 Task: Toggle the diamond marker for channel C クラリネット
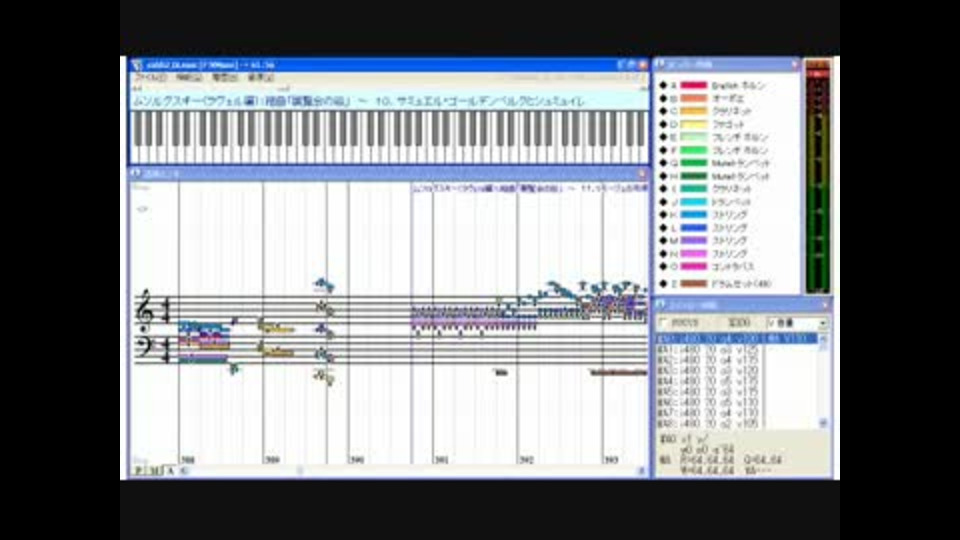(663, 111)
